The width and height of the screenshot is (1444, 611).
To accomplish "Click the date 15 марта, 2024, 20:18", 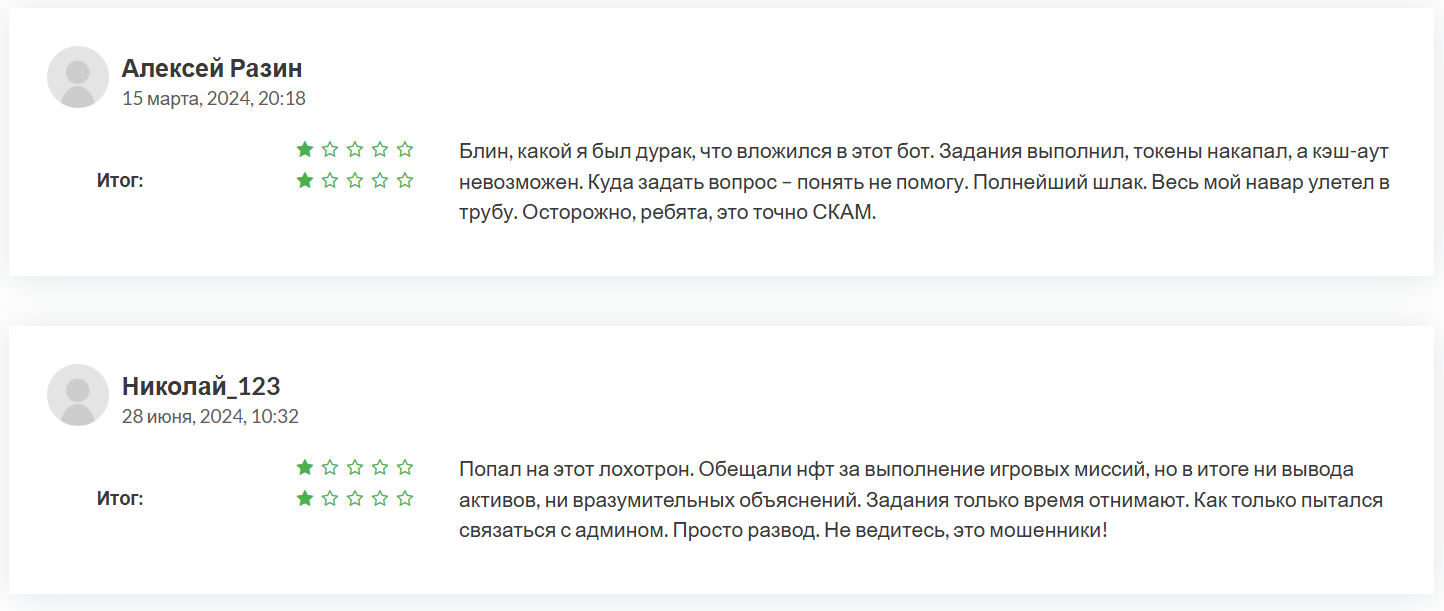I will click(214, 99).
